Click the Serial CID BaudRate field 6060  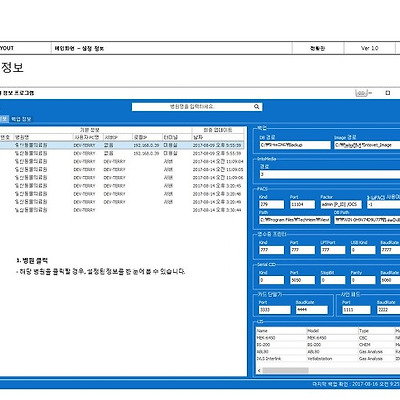pos(390,280)
